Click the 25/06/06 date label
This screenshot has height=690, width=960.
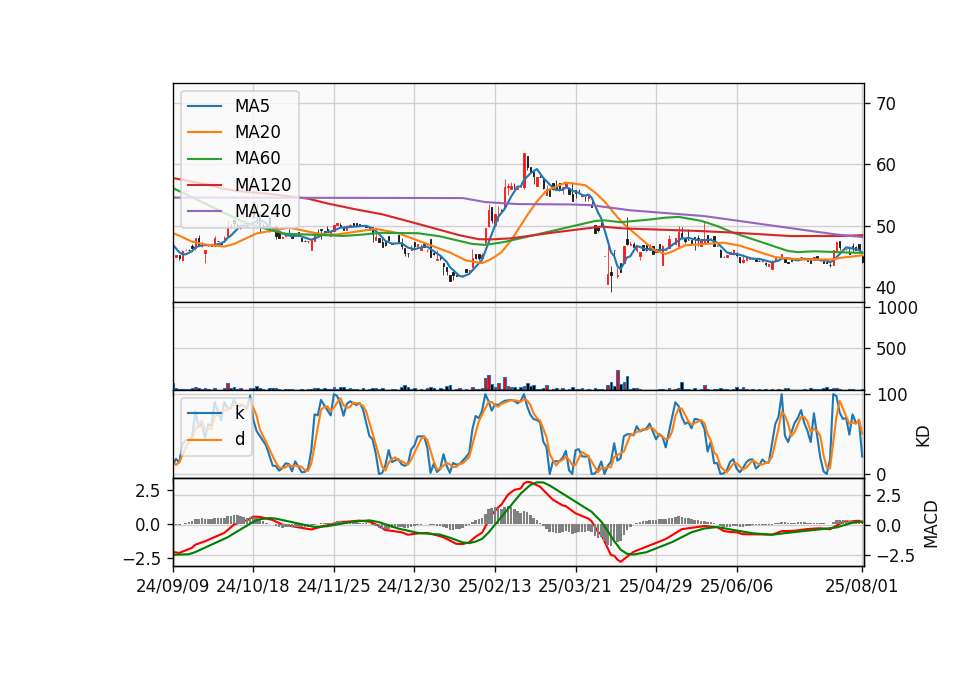point(737,586)
